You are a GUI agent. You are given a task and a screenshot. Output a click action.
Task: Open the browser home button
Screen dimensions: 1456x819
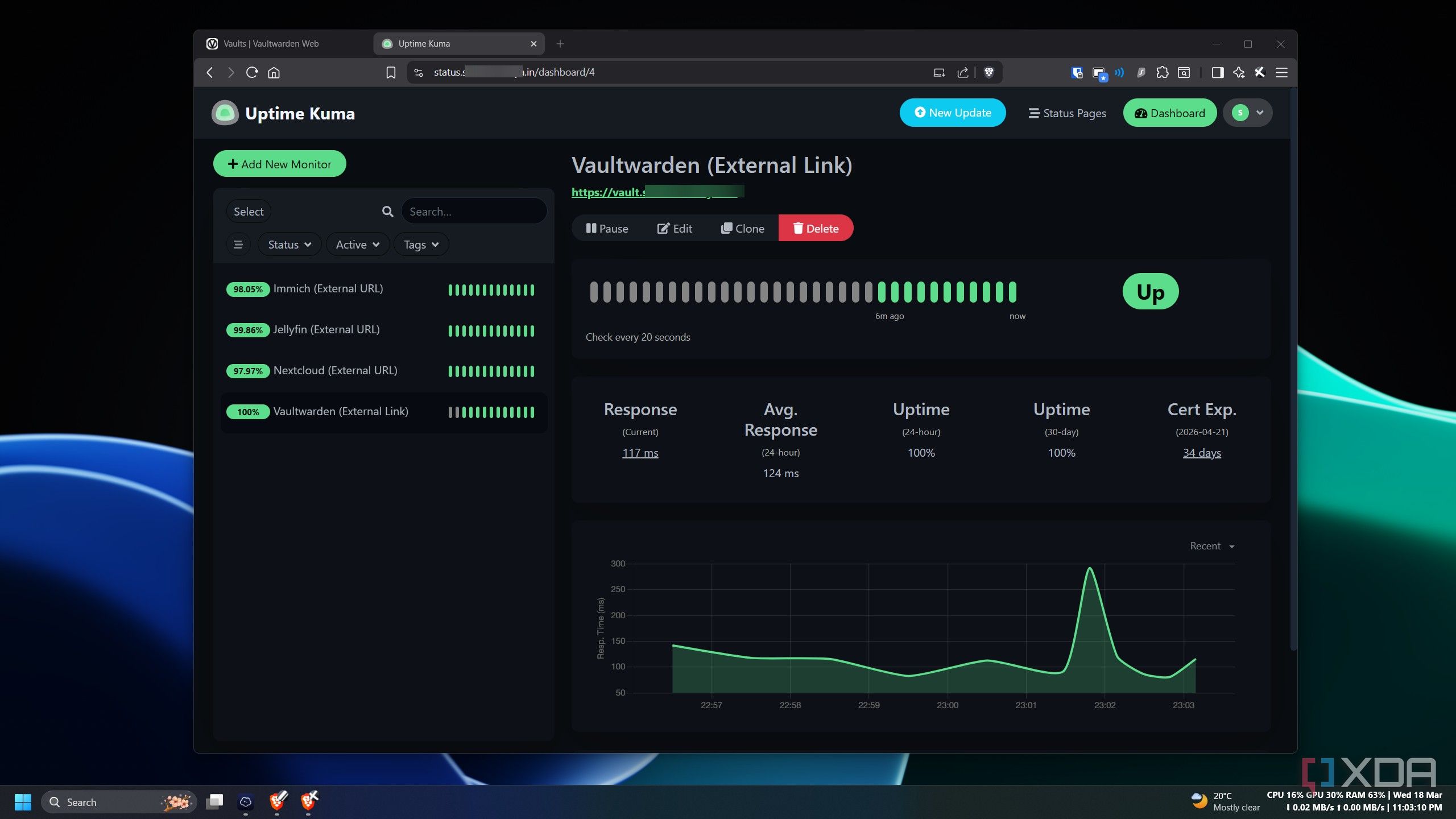pyautogui.click(x=274, y=72)
